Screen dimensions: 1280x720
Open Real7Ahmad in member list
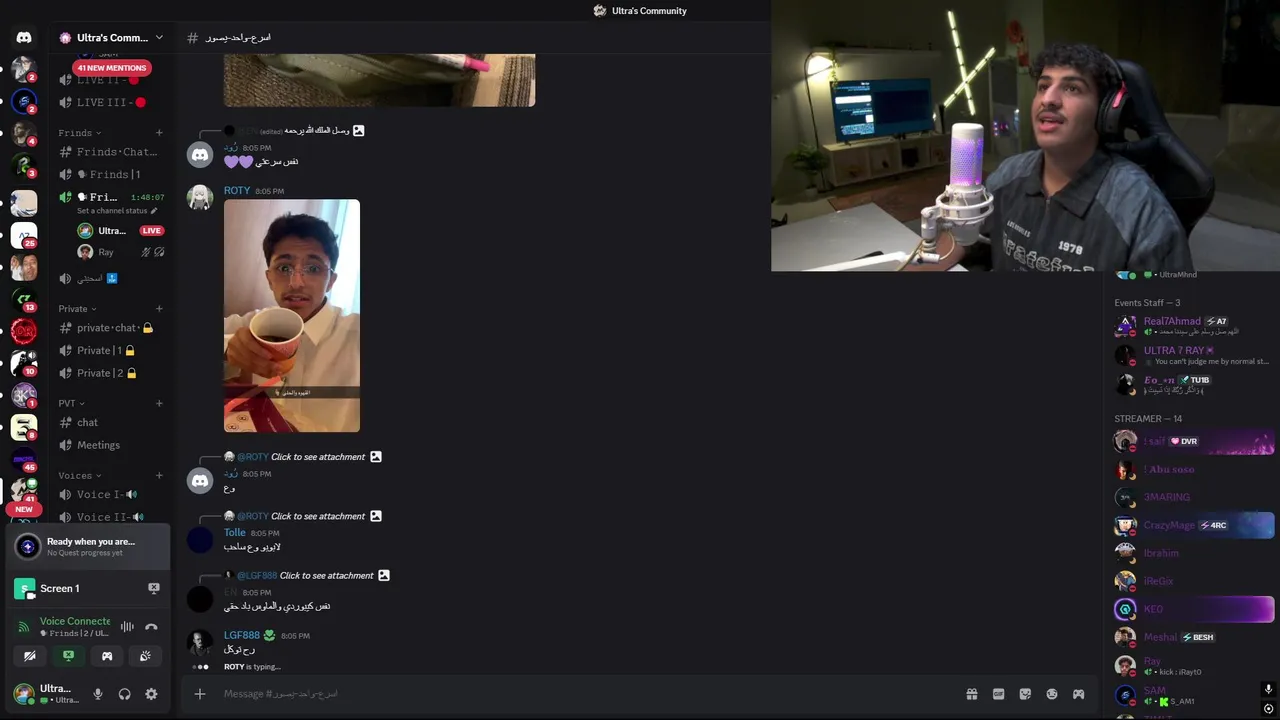pos(1192,326)
